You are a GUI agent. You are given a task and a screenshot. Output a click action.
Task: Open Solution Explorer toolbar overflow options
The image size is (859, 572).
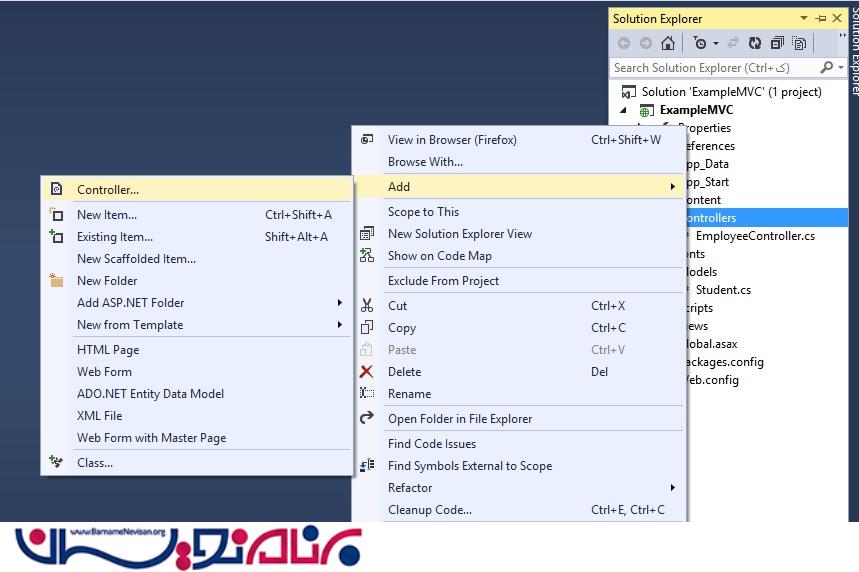[843, 36]
